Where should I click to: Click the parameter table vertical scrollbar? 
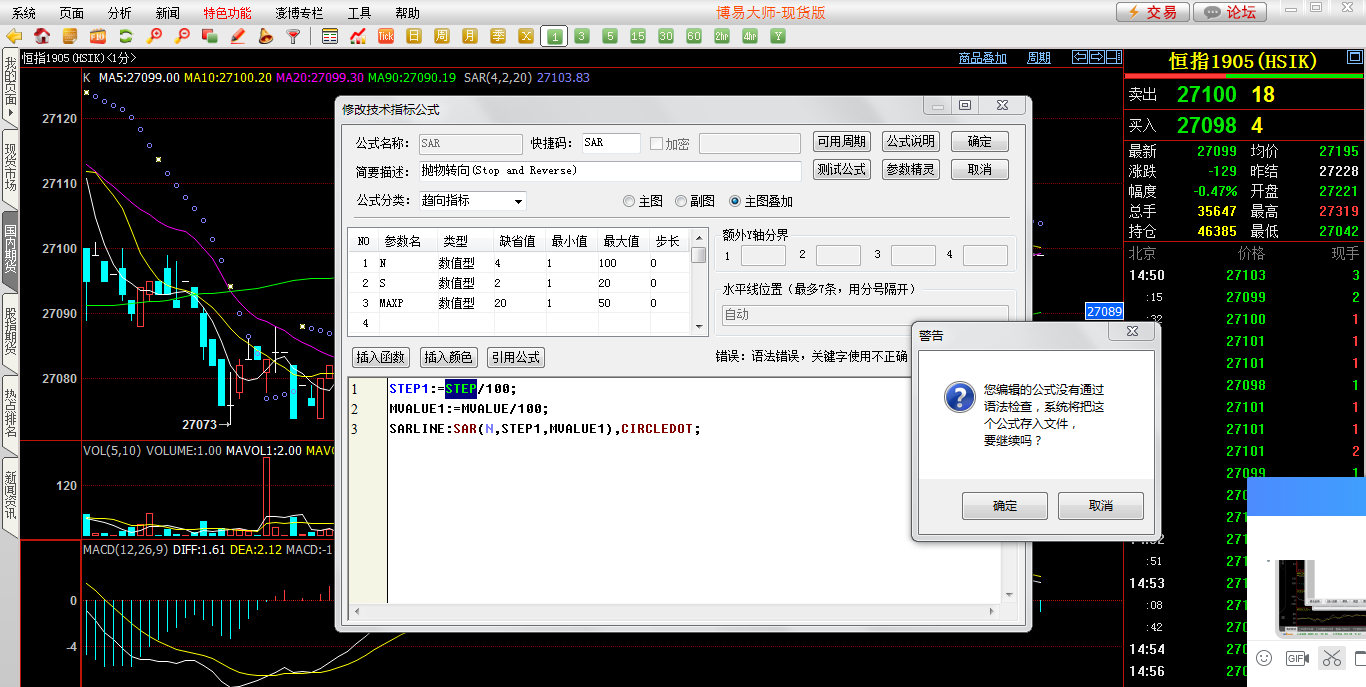coord(699,290)
